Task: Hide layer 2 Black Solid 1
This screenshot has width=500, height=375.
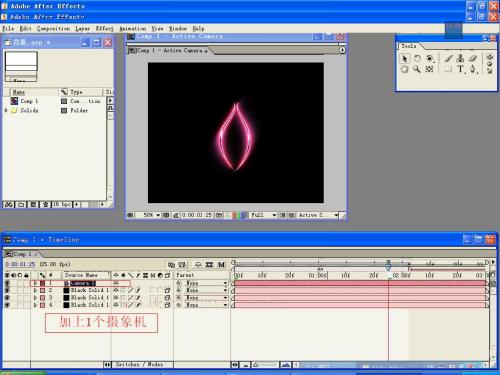Action: 7,291
